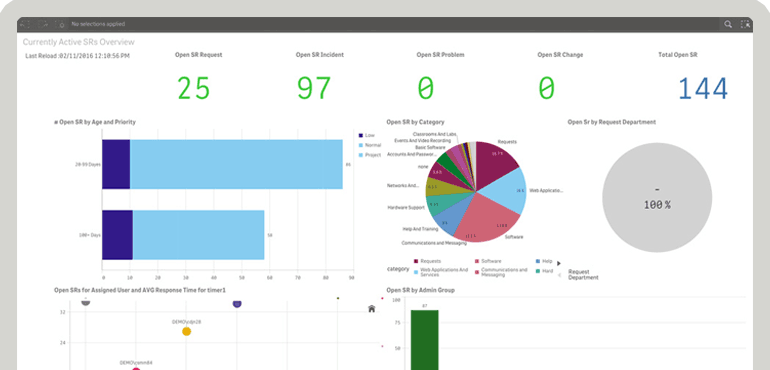Click the DEMO\cjn28 yellow scatter point
This screenshot has height=370, width=770.
[187, 332]
